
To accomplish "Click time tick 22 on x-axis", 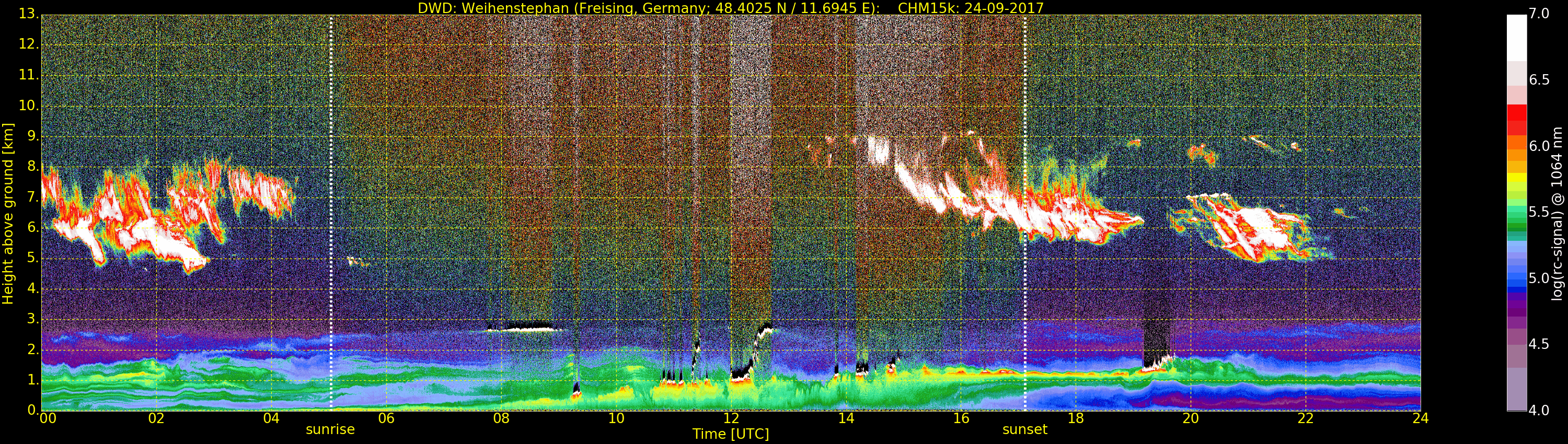I will point(1306,418).
